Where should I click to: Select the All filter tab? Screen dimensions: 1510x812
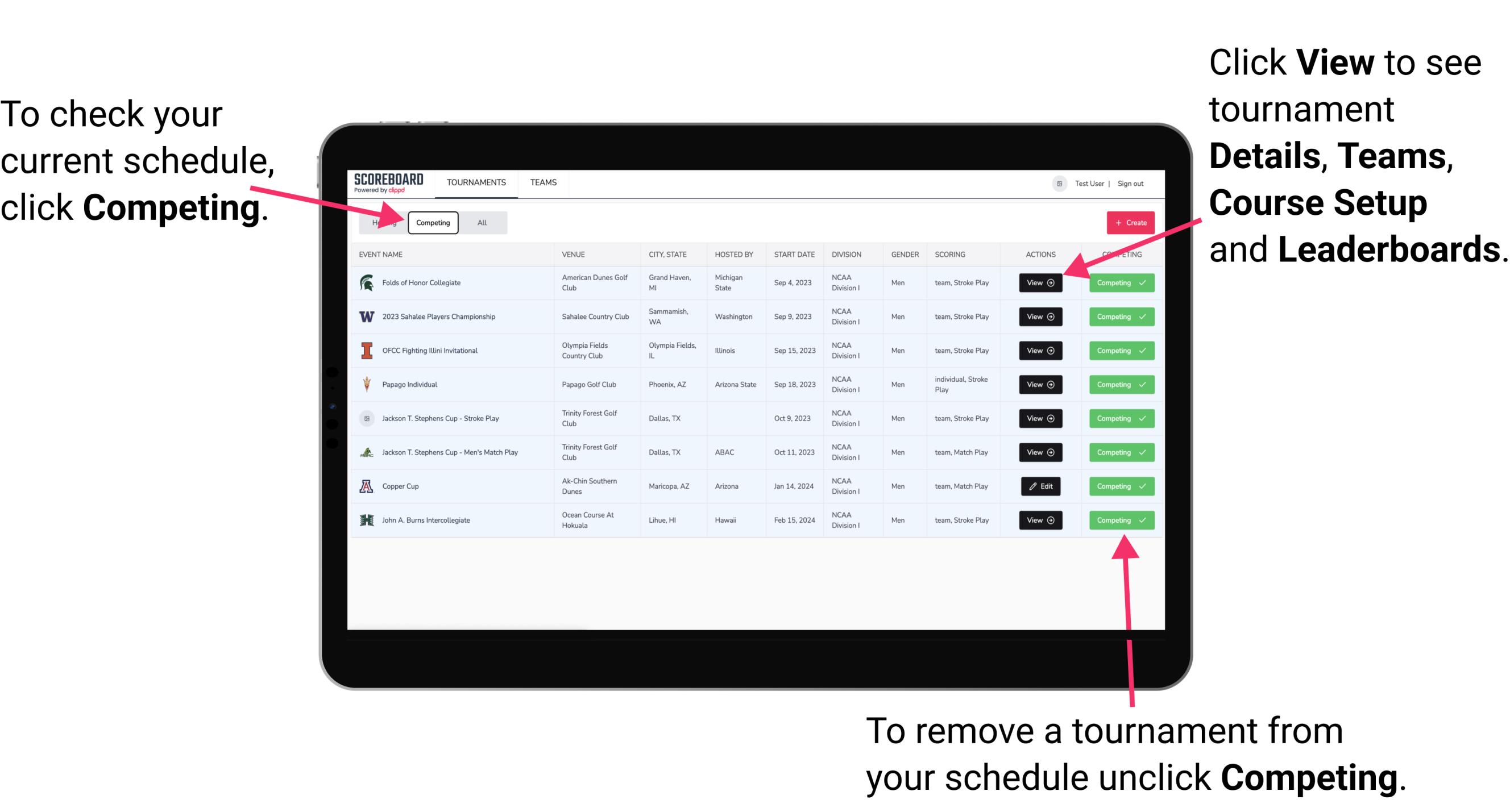(480, 222)
